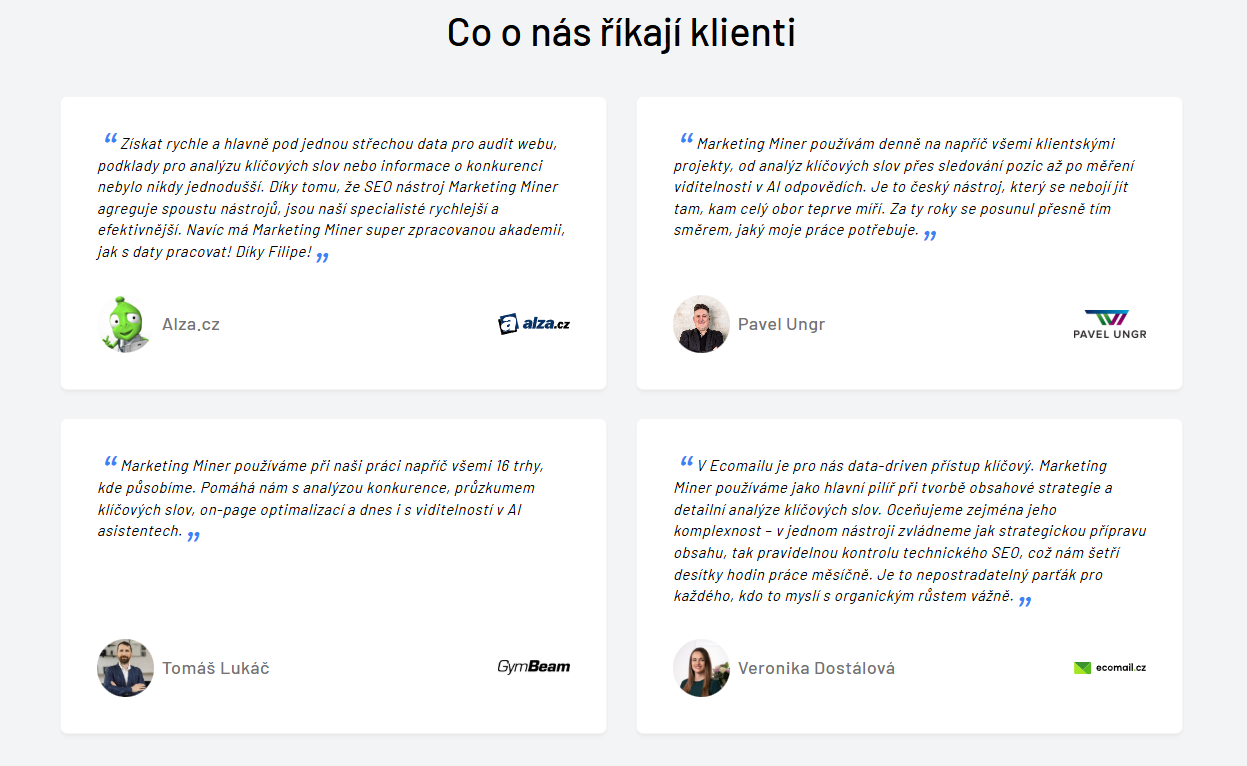This screenshot has width=1247, height=766.
Task: Click Veronika Dostálová's profile photo
Action: tap(701, 668)
